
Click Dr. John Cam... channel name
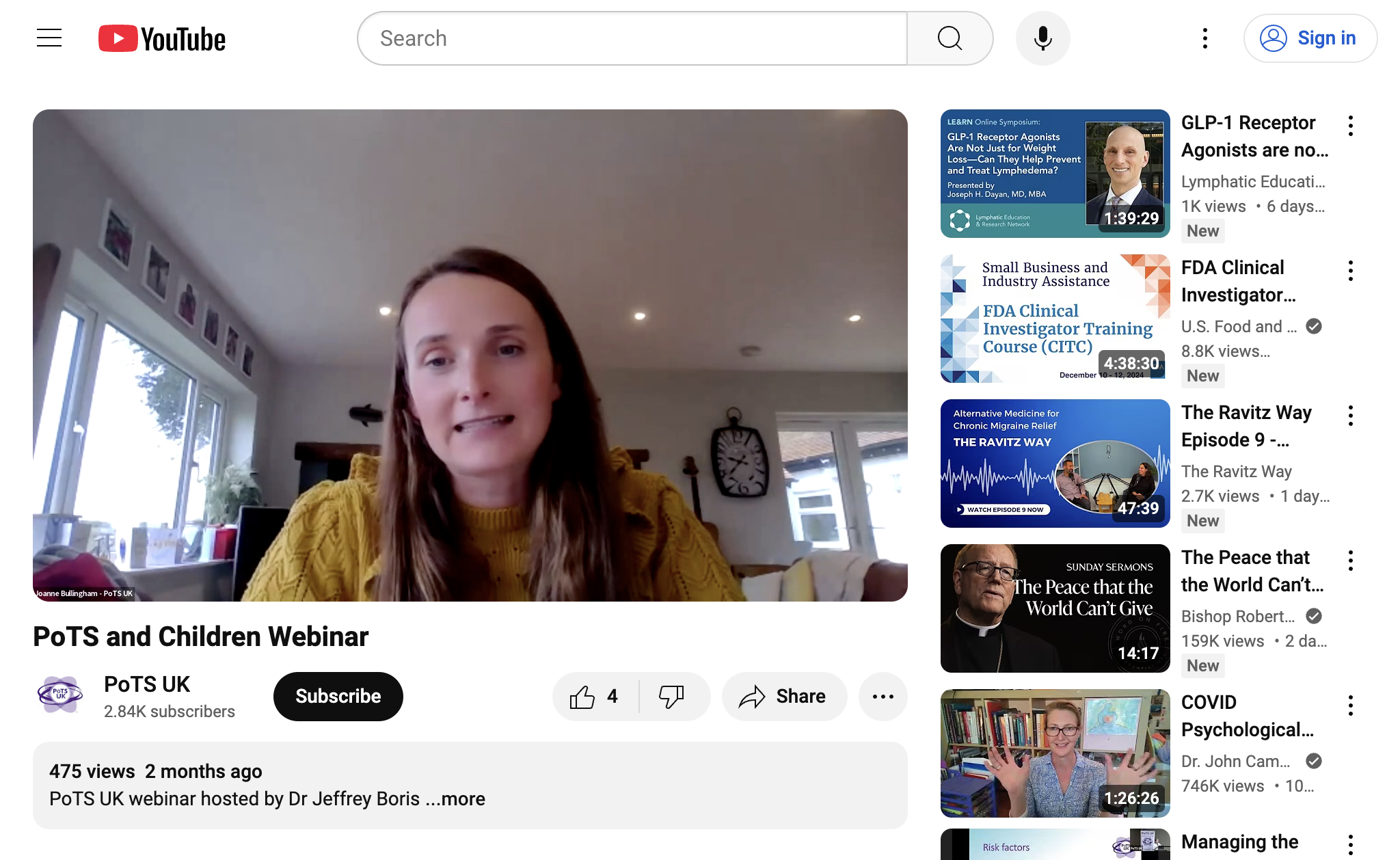[1236, 762]
